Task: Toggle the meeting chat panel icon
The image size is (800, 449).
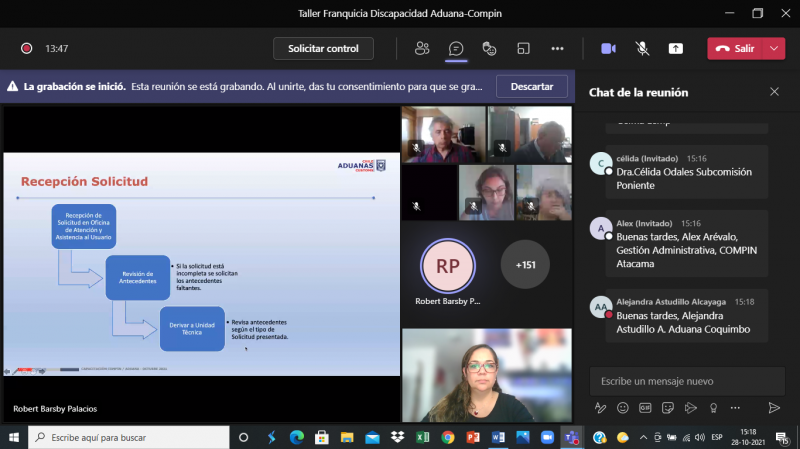Action: (456, 48)
